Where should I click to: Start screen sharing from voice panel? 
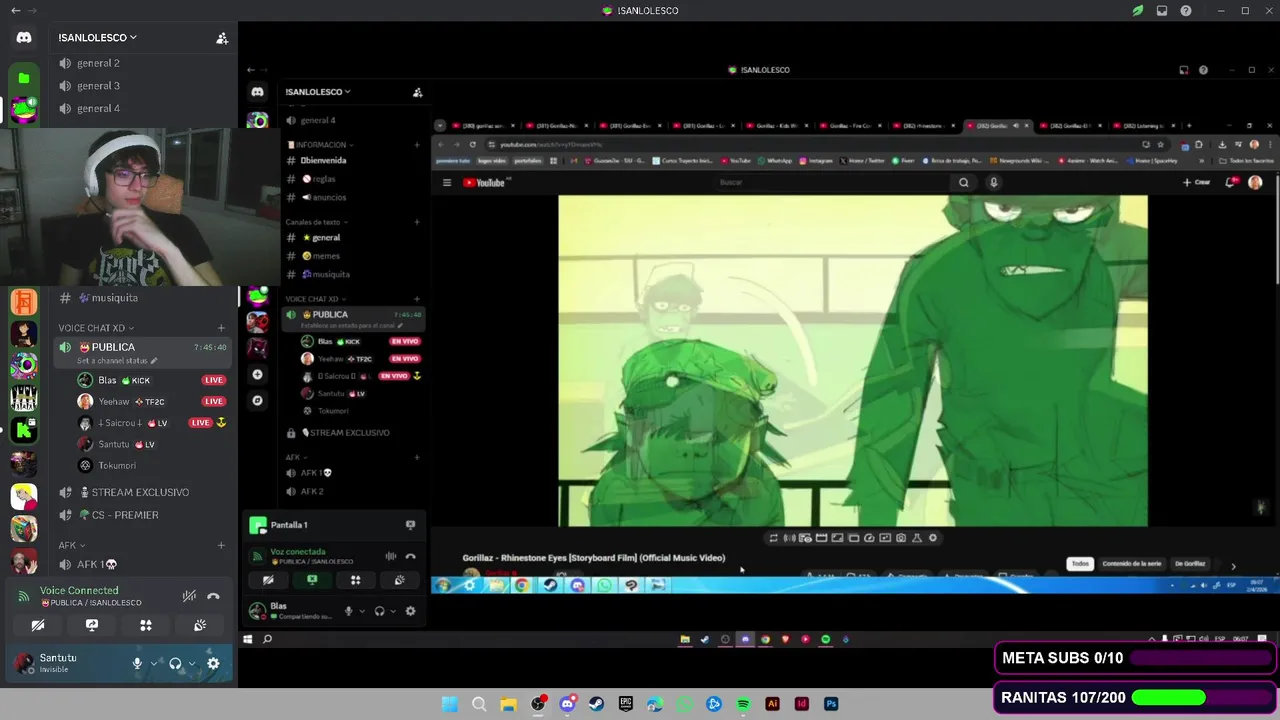tap(92, 625)
